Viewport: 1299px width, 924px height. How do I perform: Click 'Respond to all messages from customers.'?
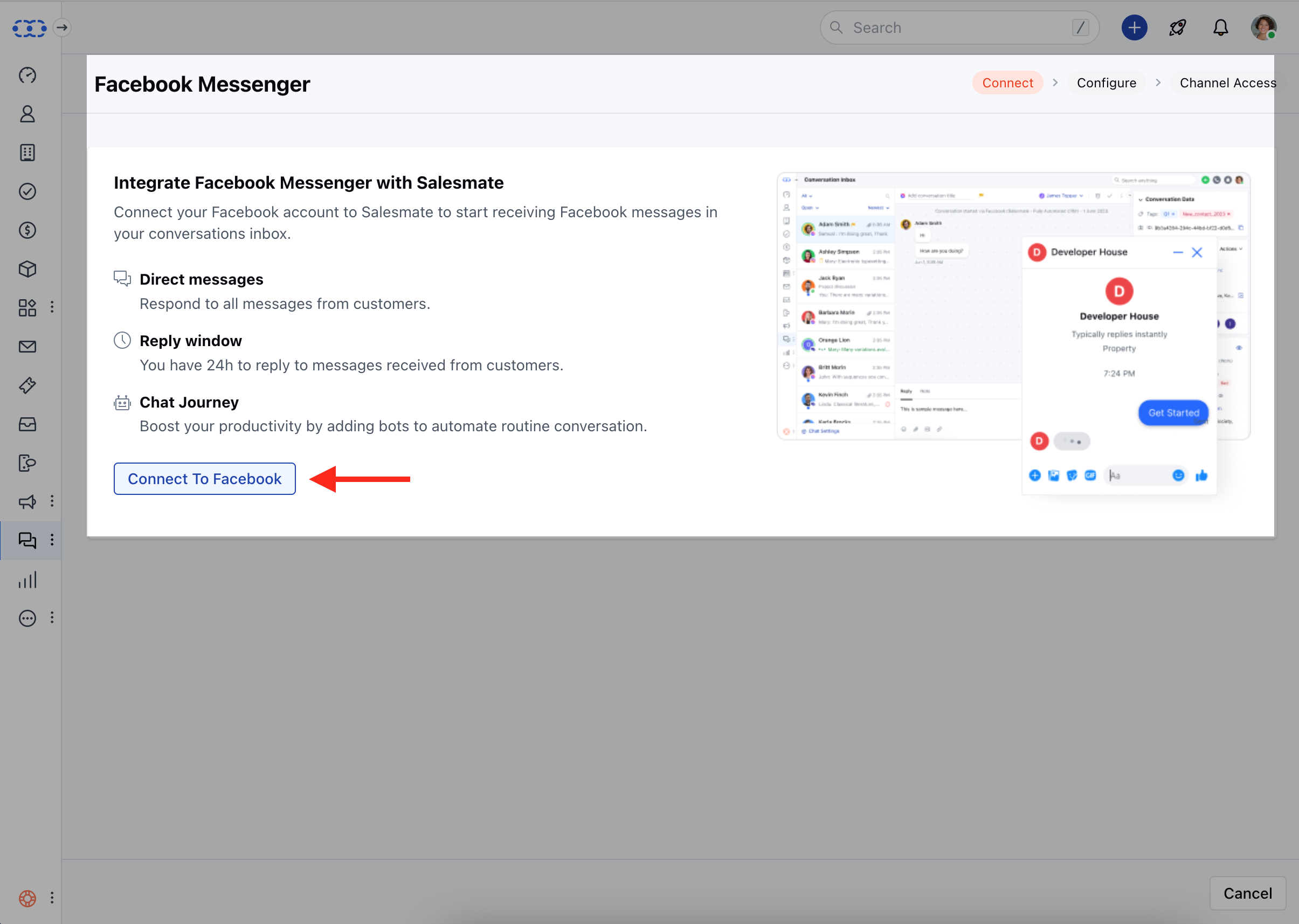coord(285,304)
